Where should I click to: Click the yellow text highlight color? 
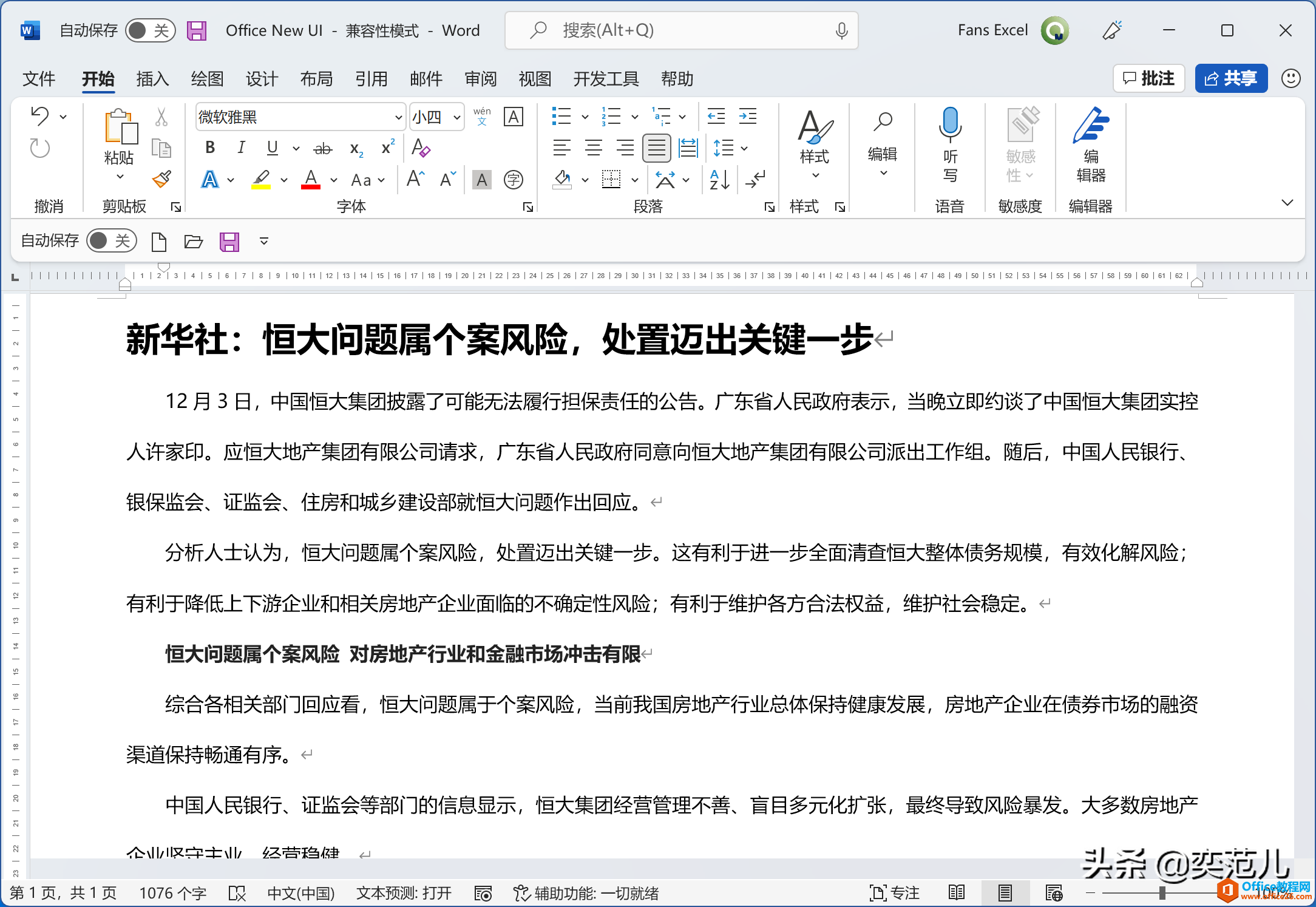point(261,180)
